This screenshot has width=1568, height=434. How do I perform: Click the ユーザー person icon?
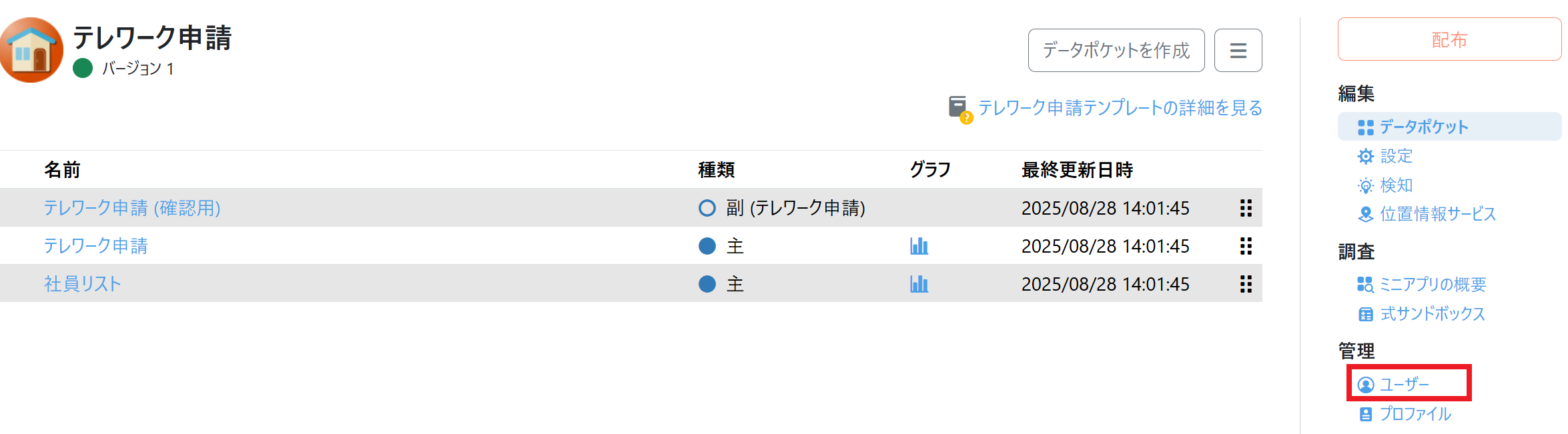tap(1366, 385)
